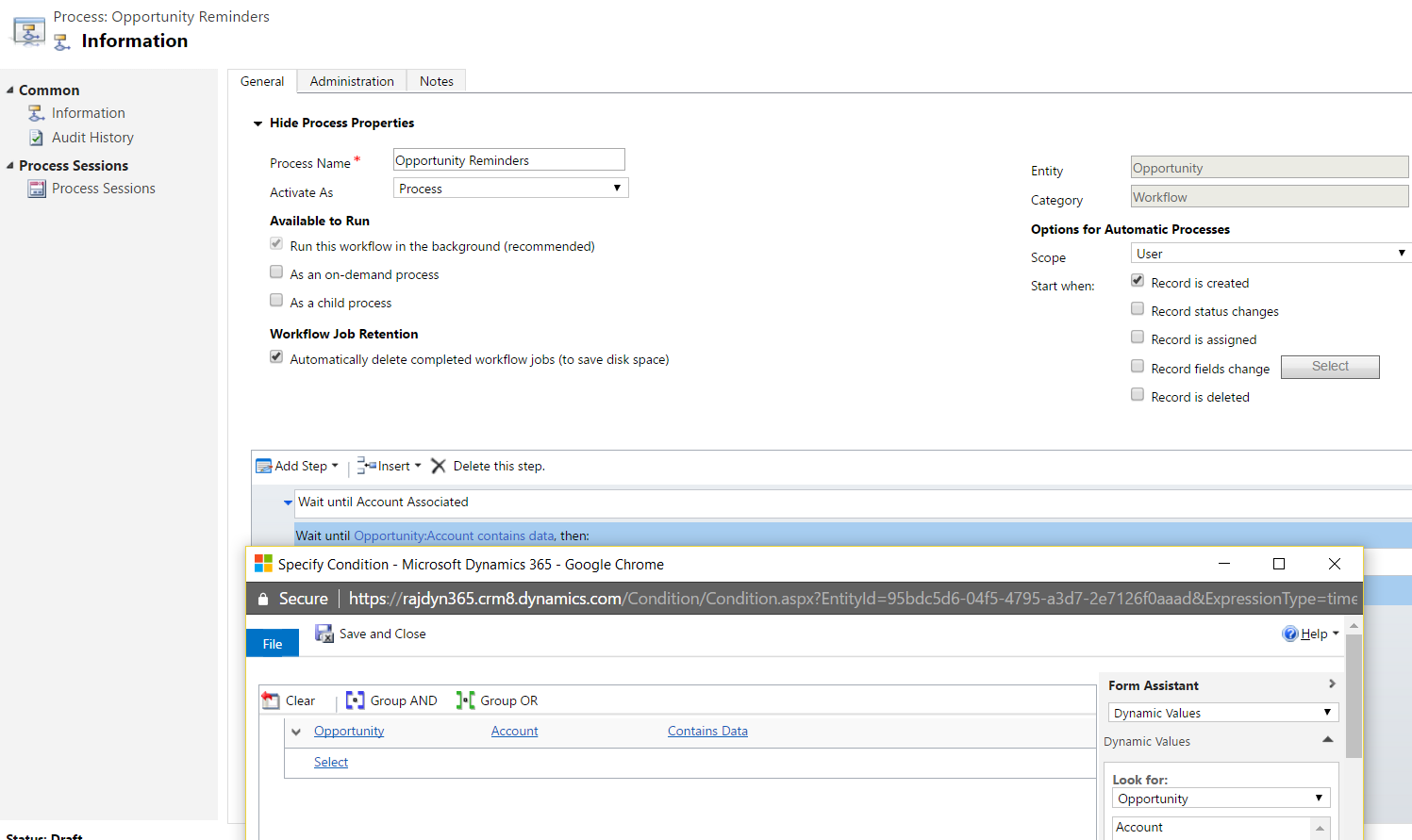Open Process Sessions sidebar item
This screenshot has height=840, width=1412.
pyautogui.click(x=103, y=189)
